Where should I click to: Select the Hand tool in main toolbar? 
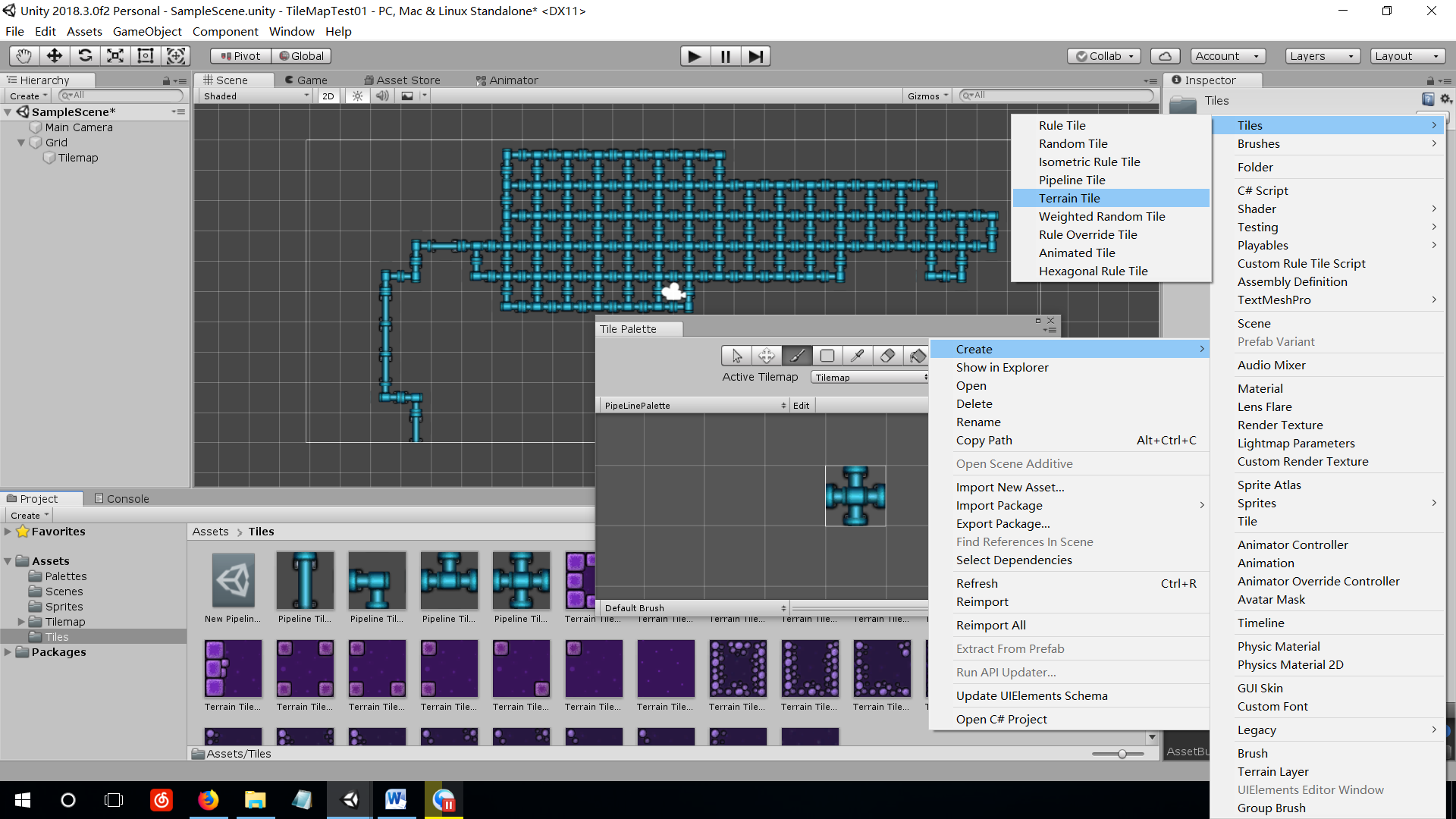click(x=24, y=55)
